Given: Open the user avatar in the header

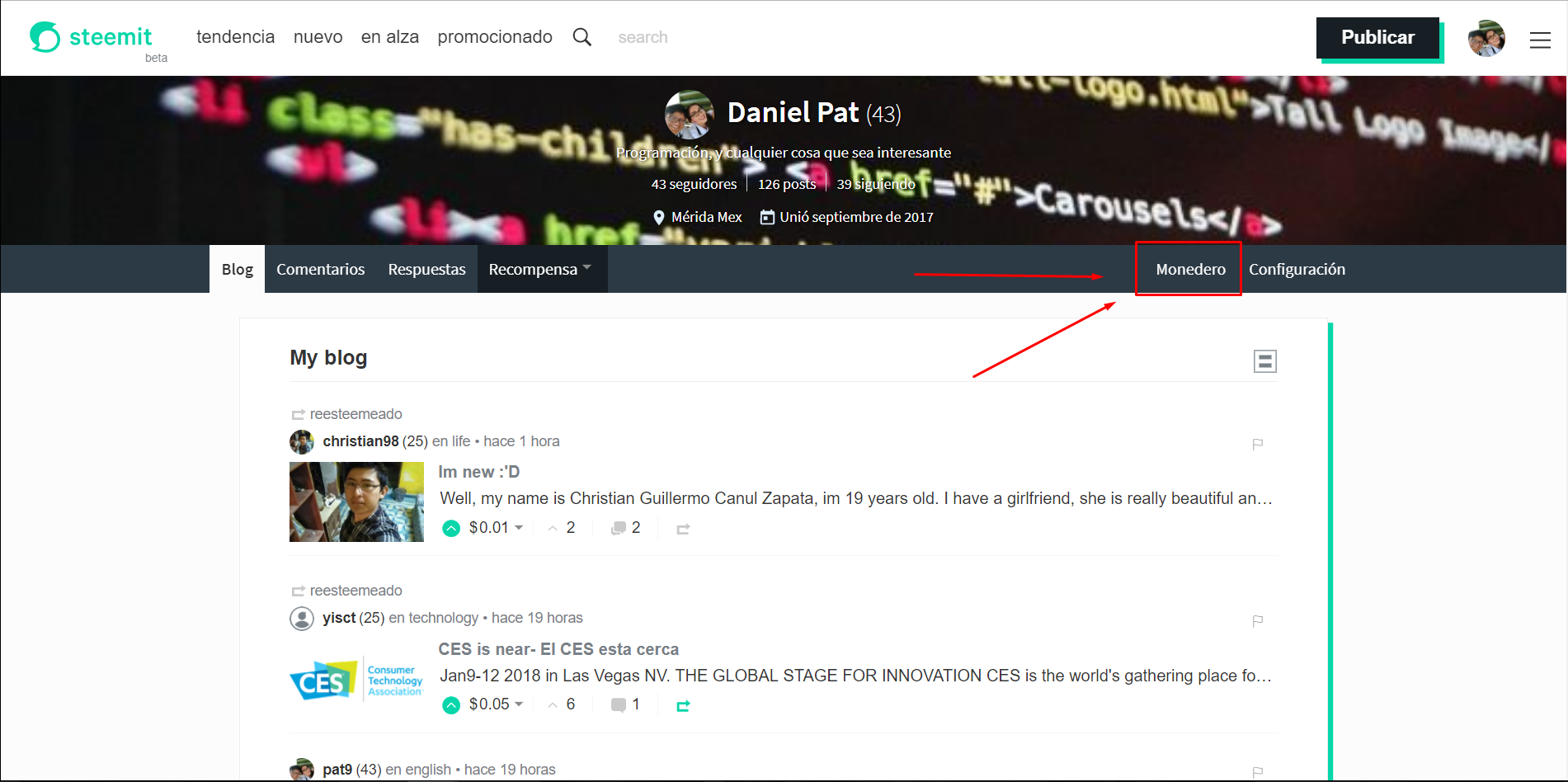Looking at the screenshot, I should pyautogui.click(x=1486, y=39).
